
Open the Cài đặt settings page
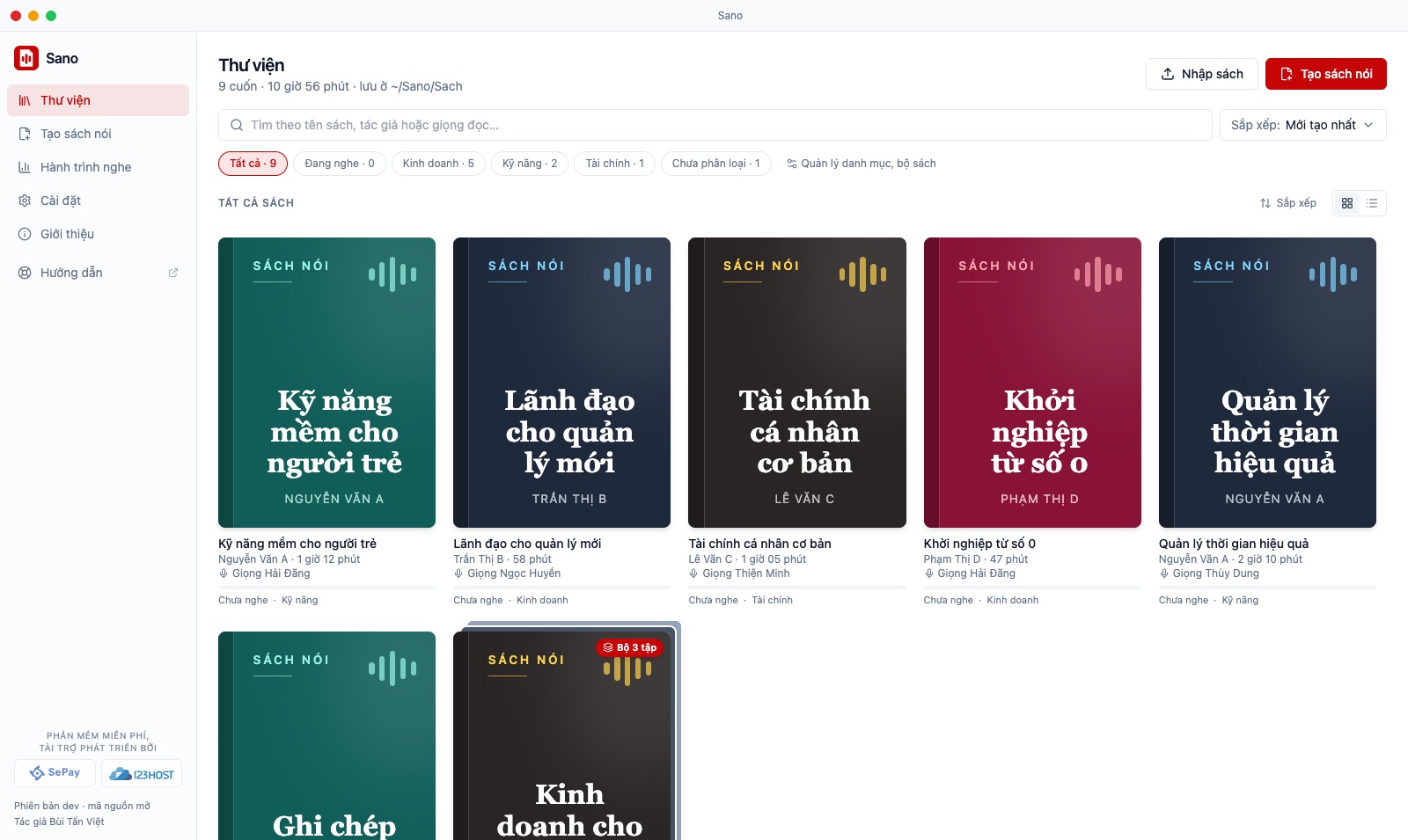98,201
